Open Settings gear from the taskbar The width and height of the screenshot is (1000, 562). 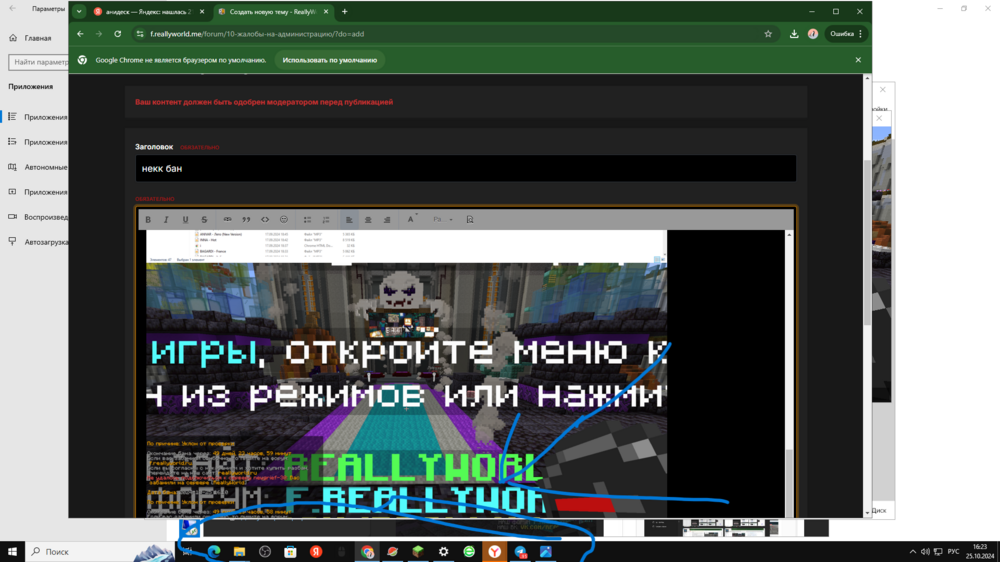point(443,552)
